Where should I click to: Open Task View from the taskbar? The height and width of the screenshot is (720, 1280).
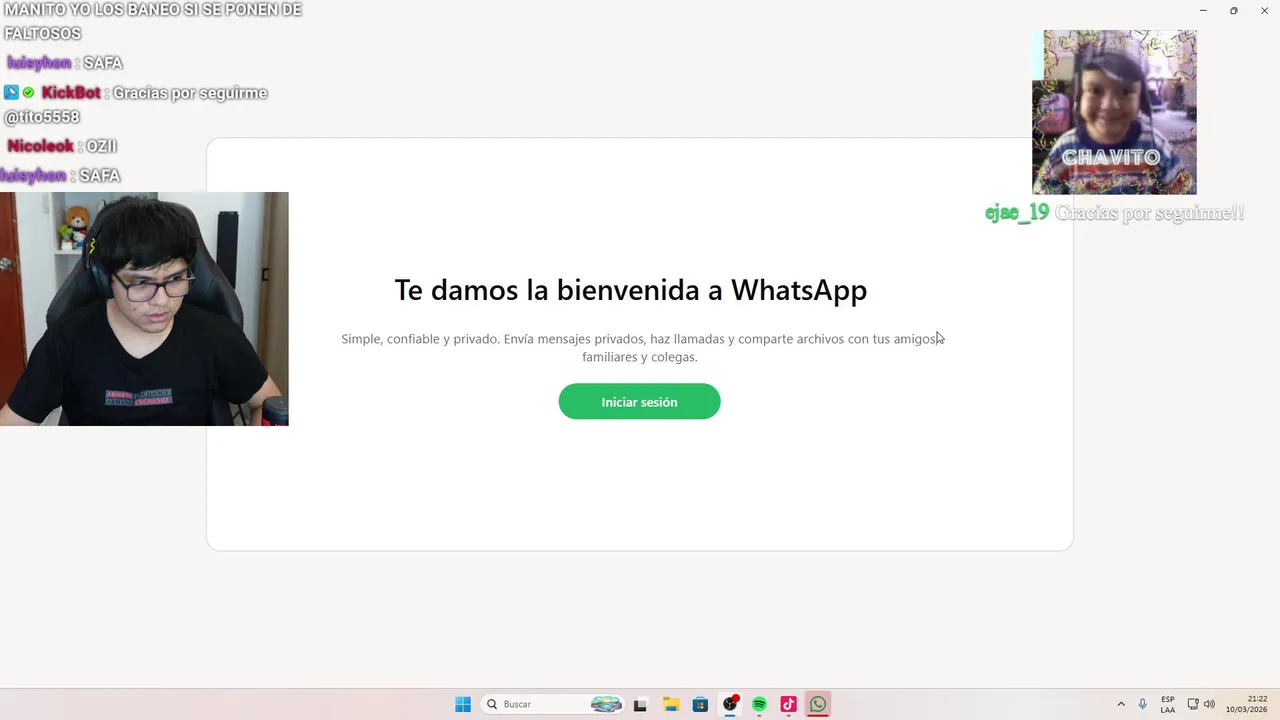pyautogui.click(x=640, y=704)
